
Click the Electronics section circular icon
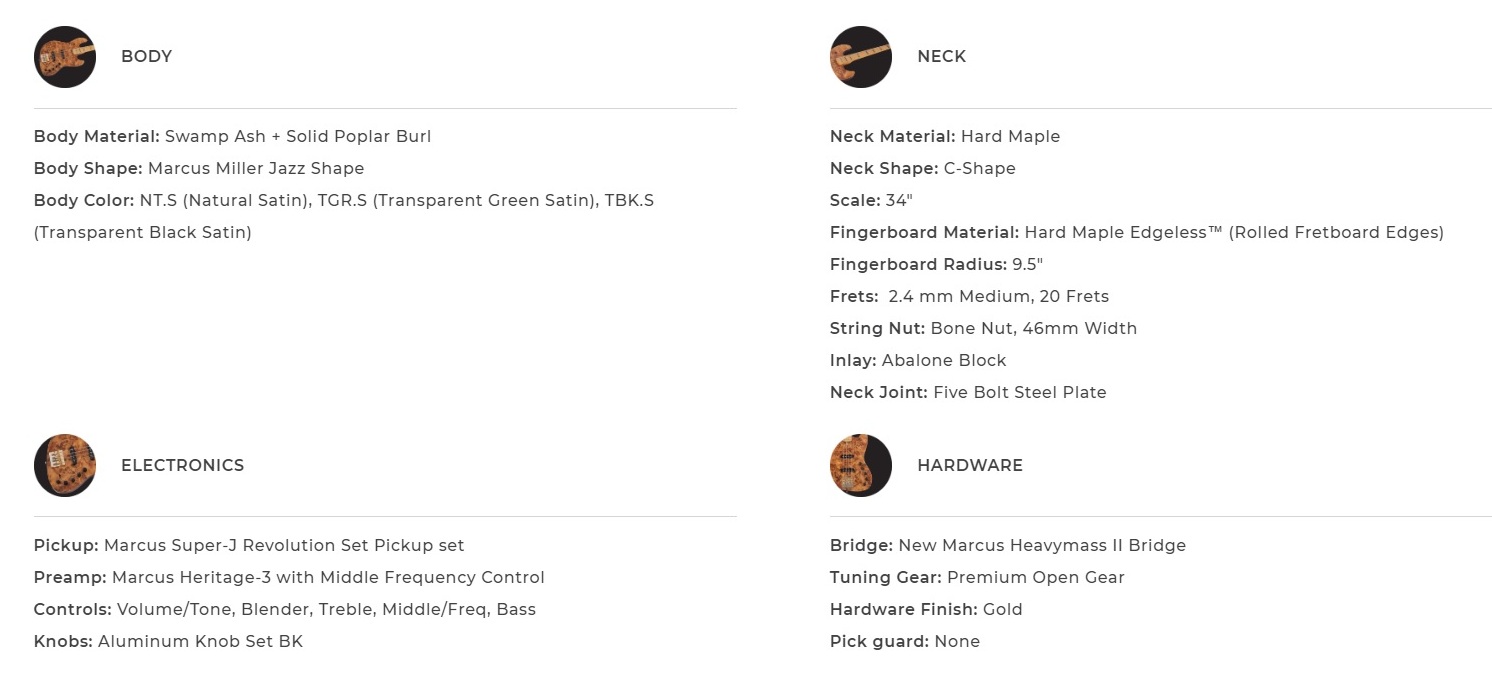(65, 465)
